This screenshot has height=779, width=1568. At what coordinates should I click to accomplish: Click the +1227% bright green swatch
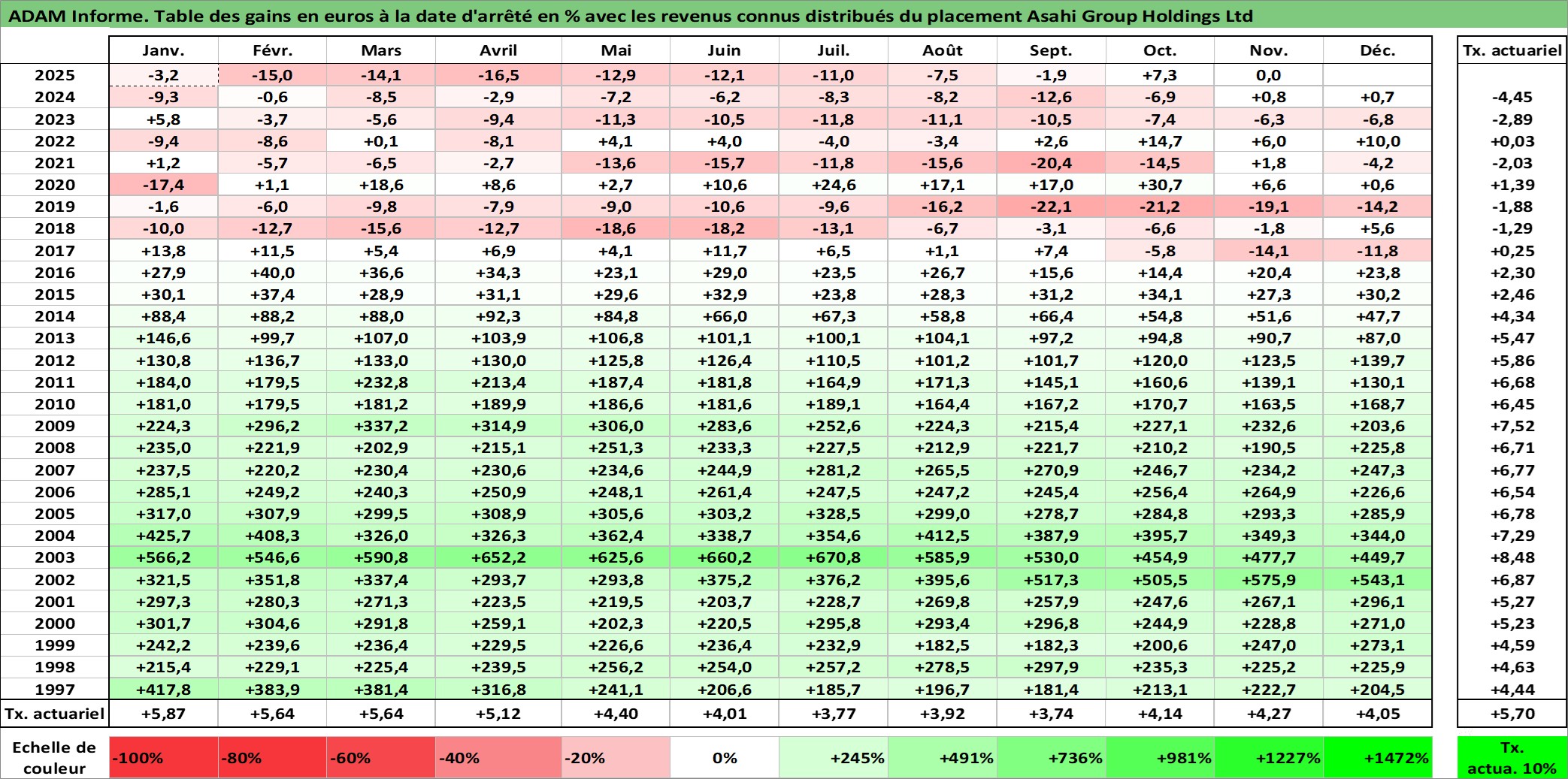(1269, 757)
